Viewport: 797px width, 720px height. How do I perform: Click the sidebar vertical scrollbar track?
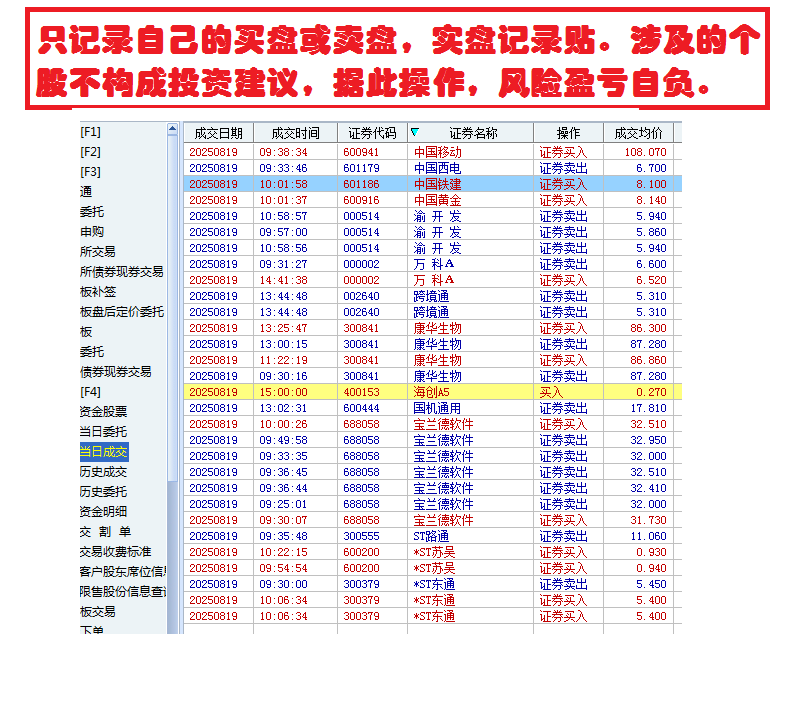click(x=172, y=556)
